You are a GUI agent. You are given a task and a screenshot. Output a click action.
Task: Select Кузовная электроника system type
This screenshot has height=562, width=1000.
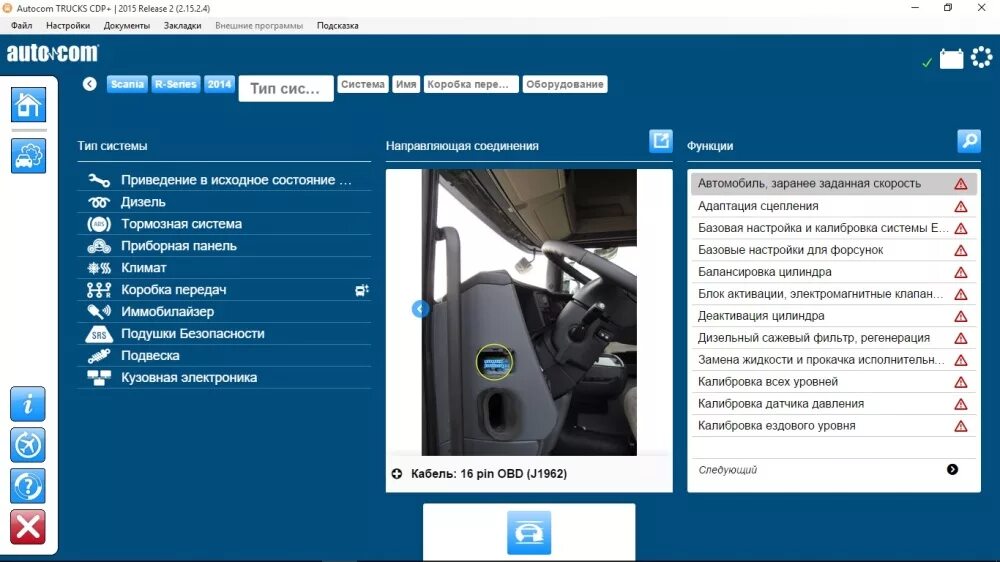[224, 378]
